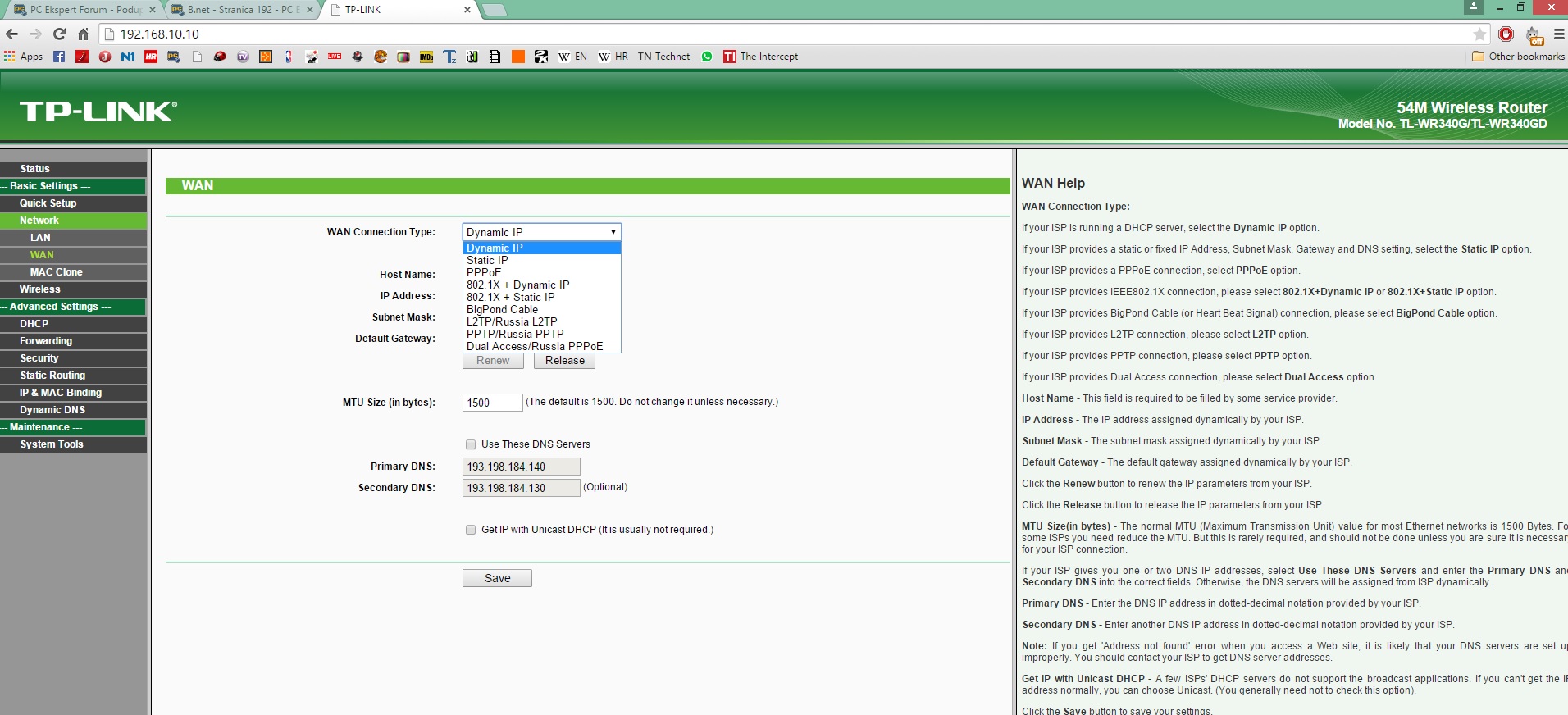The height and width of the screenshot is (715, 1568).
Task: Select Static IP in the dropdown list
Action: pyautogui.click(x=487, y=260)
